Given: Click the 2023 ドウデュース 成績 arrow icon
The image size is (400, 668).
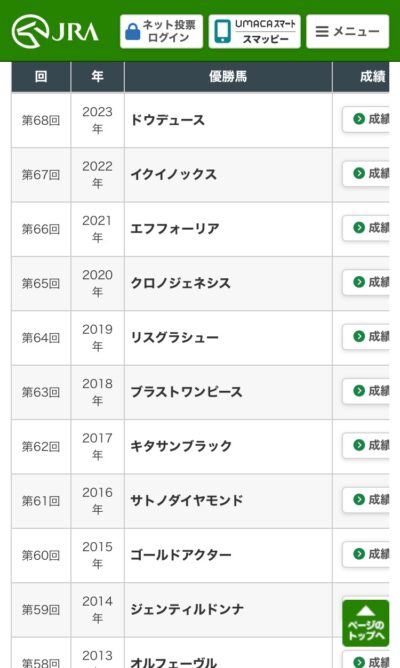Looking at the screenshot, I should (x=359, y=119).
